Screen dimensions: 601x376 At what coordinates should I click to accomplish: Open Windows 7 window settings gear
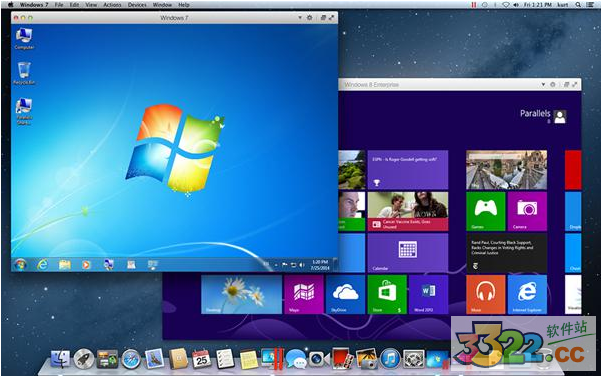pos(310,18)
